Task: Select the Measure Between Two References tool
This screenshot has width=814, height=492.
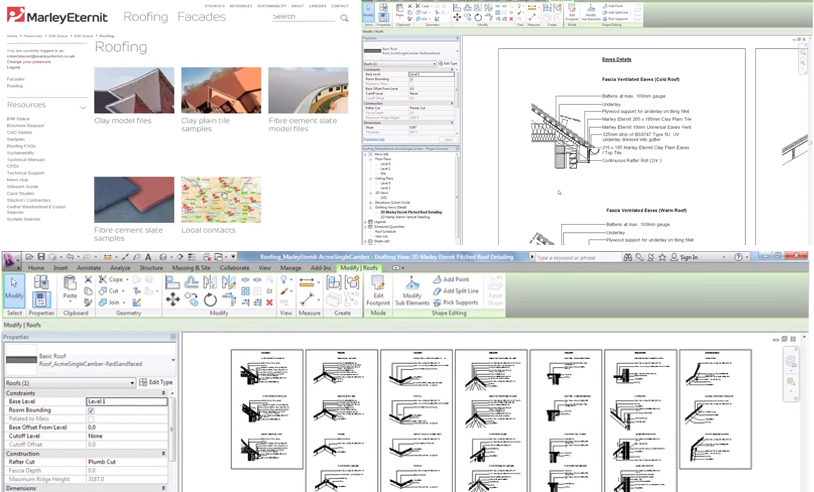Action: pos(307,299)
